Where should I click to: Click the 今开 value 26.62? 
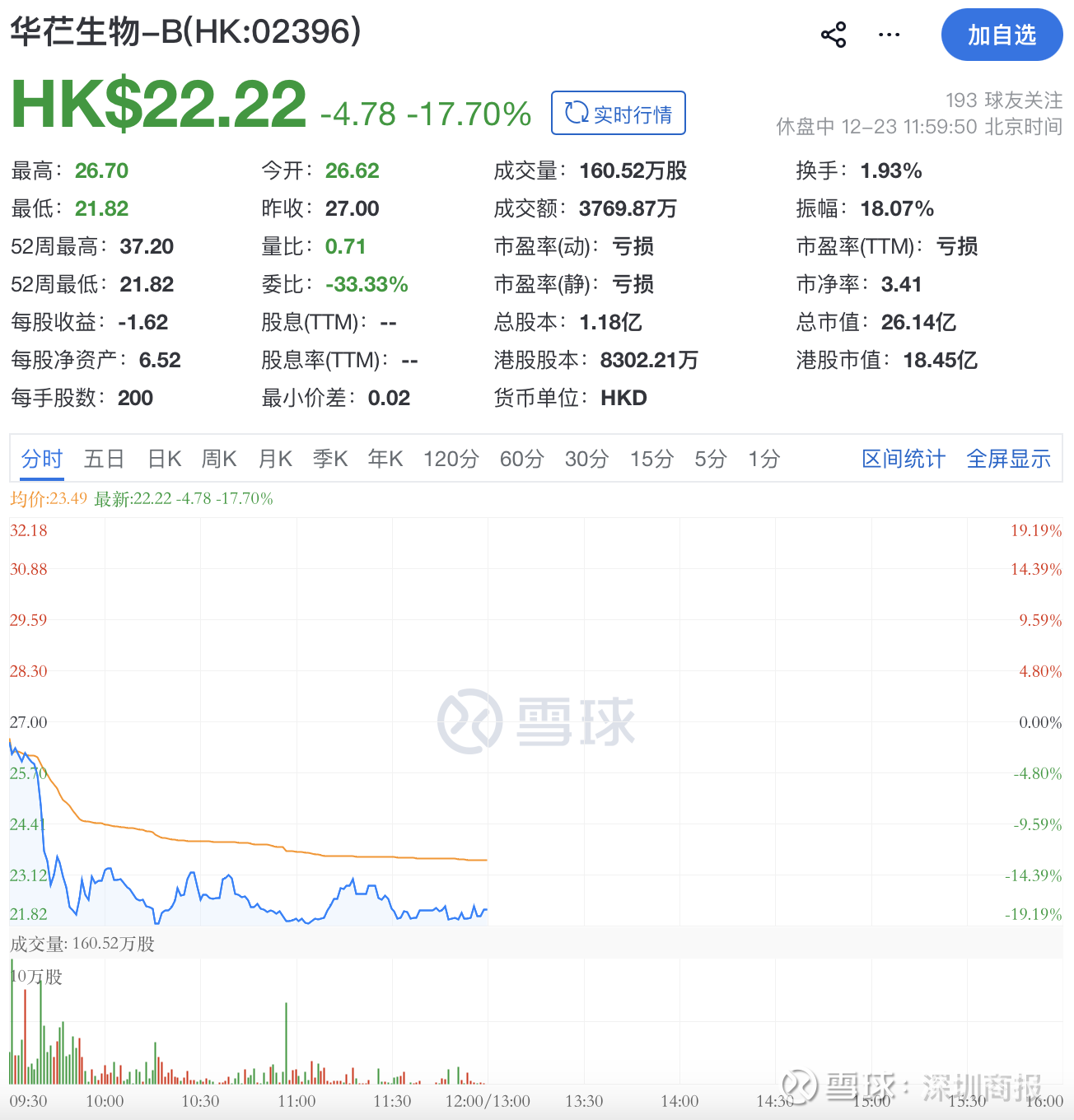coord(353,170)
